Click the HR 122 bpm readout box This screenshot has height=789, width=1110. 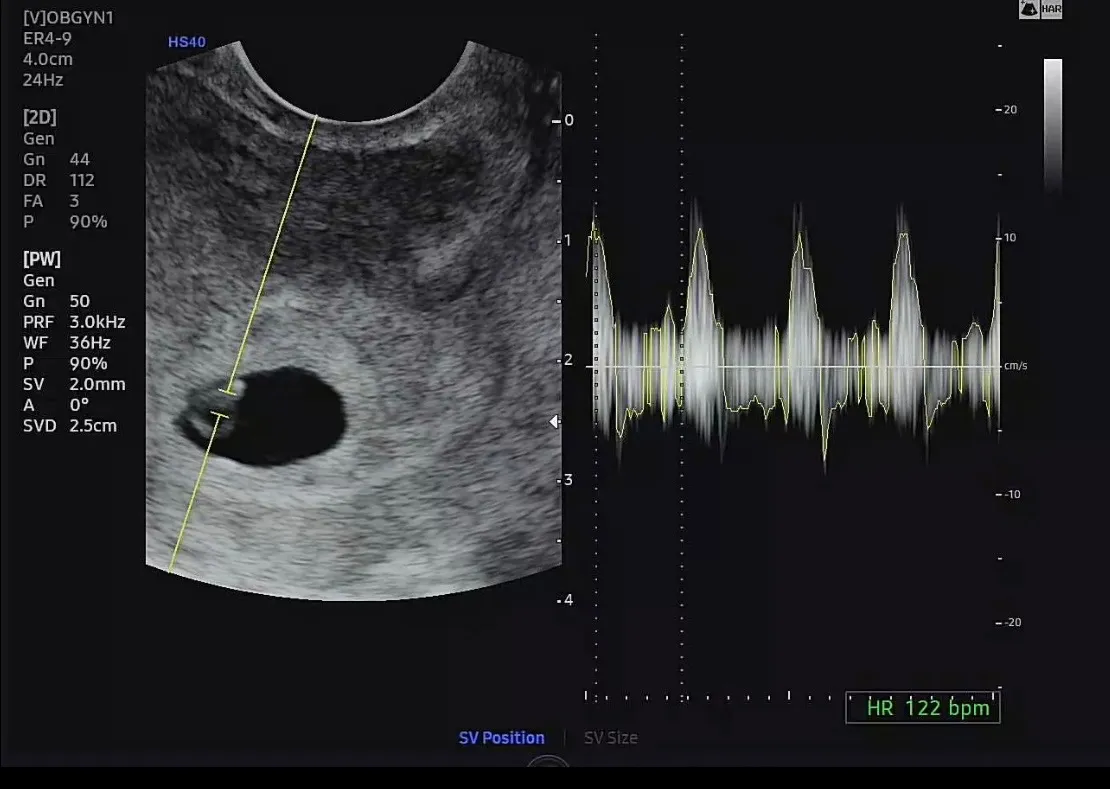922,708
